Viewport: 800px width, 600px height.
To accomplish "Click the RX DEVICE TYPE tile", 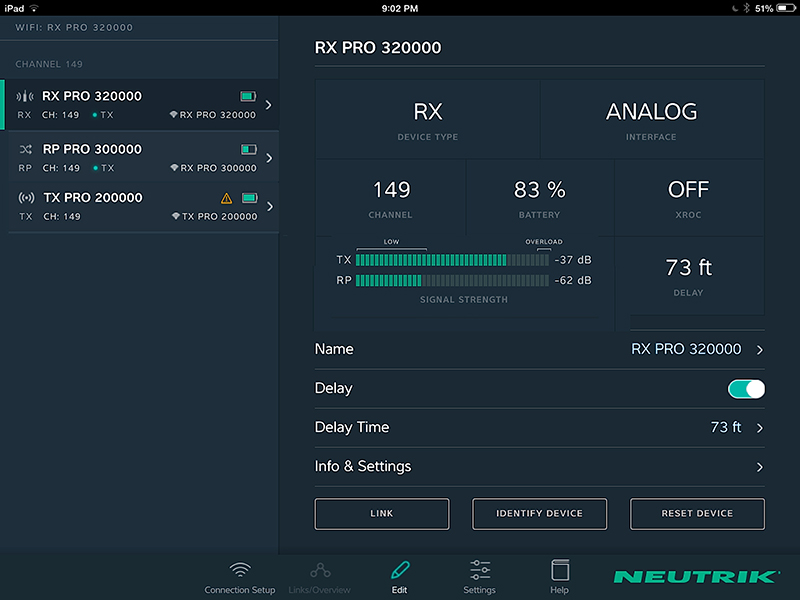I will 428,119.
